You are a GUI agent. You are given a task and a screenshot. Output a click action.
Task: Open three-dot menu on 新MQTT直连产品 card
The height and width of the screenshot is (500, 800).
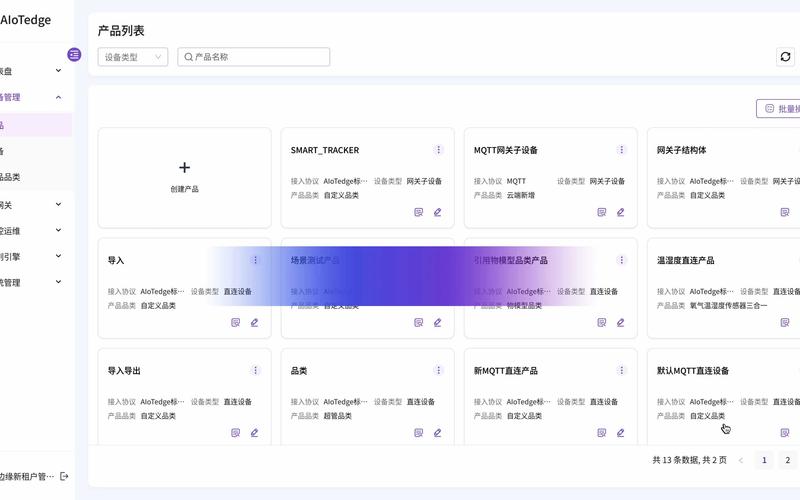coord(621,370)
